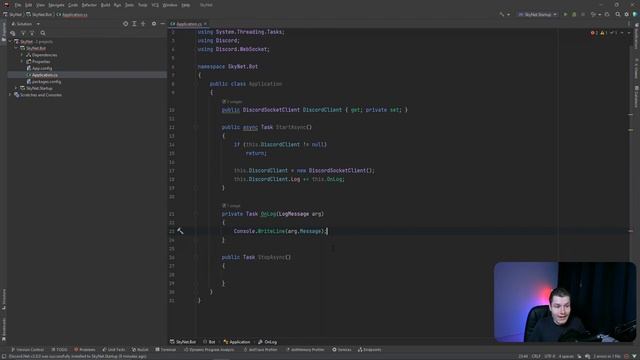
Task: Open the Unit Tests tool window
Action: point(113,350)
